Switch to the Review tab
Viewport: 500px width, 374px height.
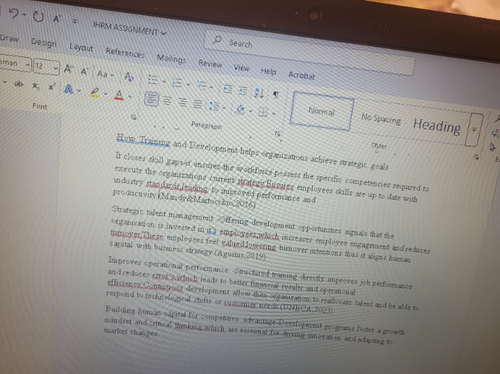click(x=210, y=63)
